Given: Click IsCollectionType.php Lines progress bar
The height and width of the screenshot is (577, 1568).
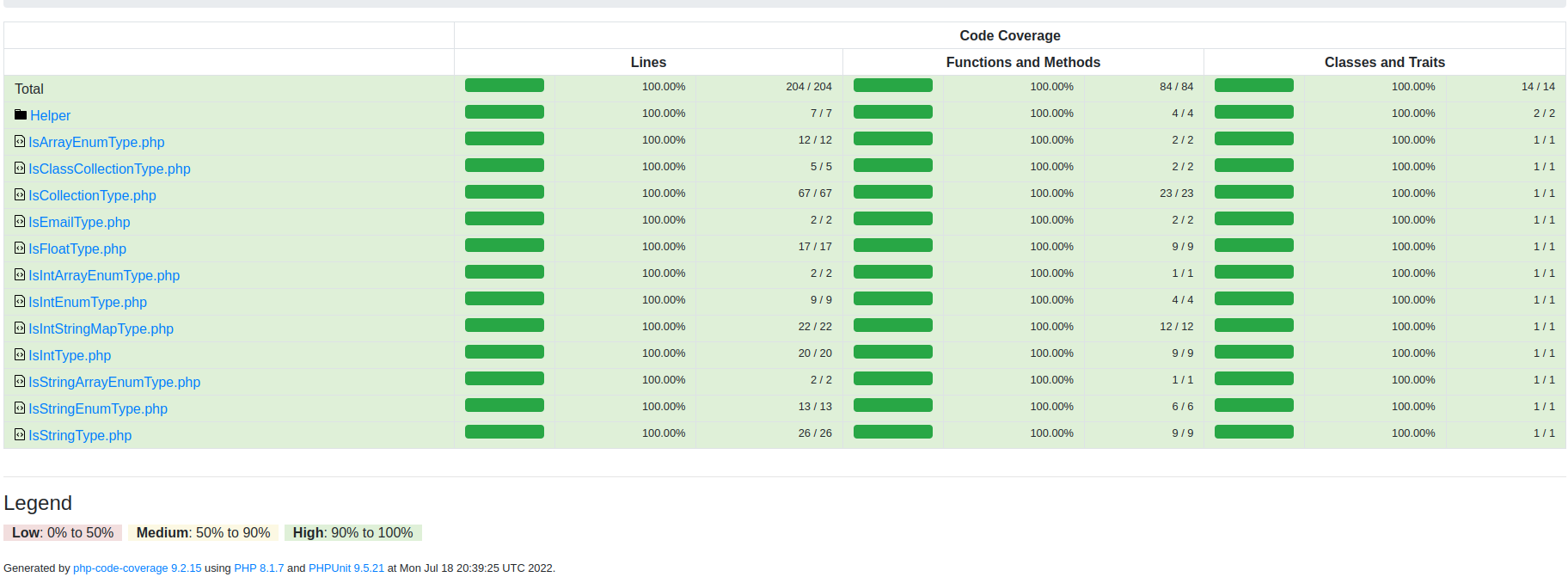Looking at the screenshot, I should click(505, 192).
